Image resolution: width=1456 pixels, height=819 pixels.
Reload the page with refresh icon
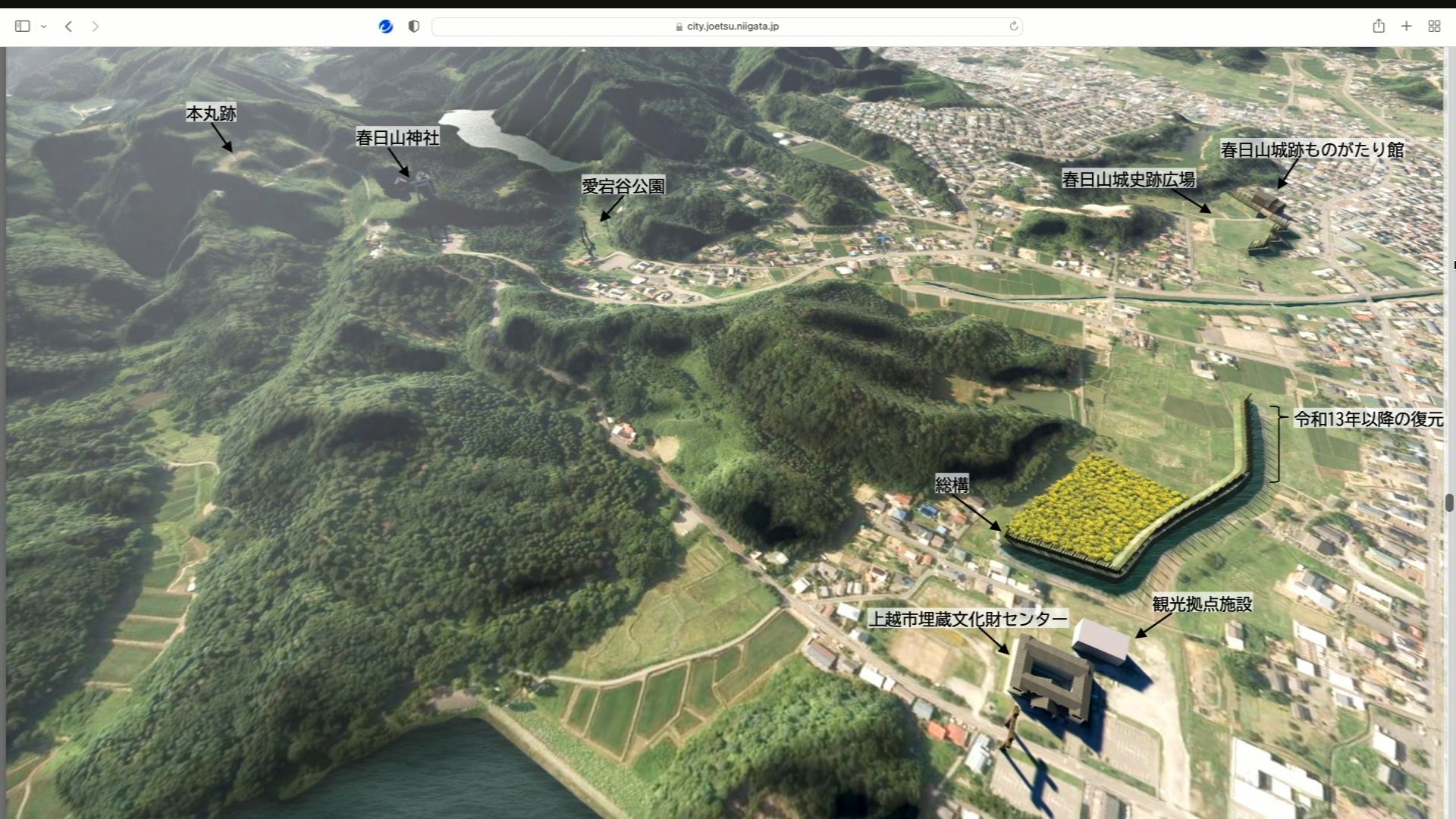(1013, 27)
